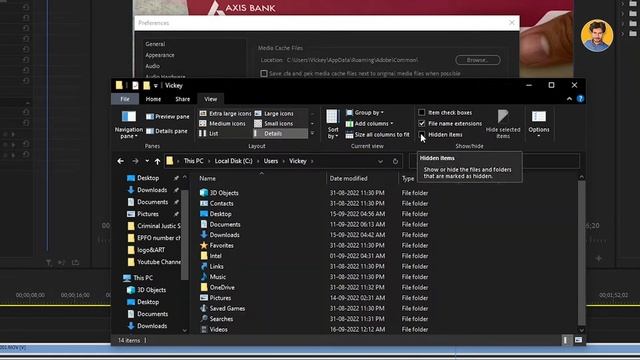
Task: Toggle File name extensions checkbox
Action: tap(422, 123)
